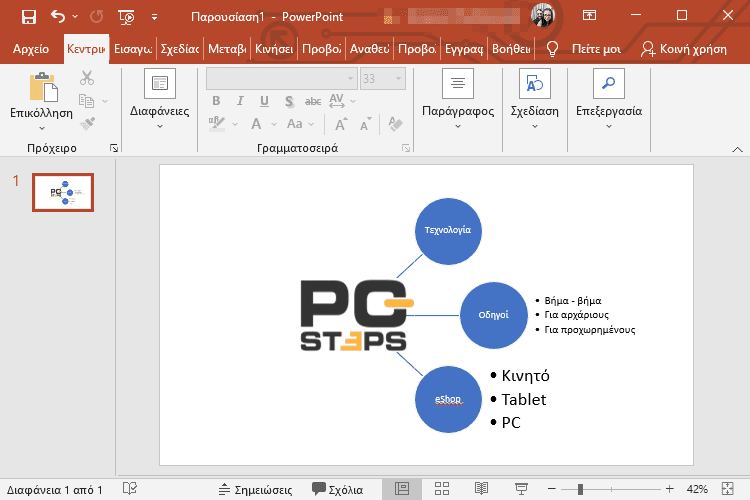The height and width of the screenshot is (500, 750).
Task: Open the user account profile picture
Action: [542, 15]
